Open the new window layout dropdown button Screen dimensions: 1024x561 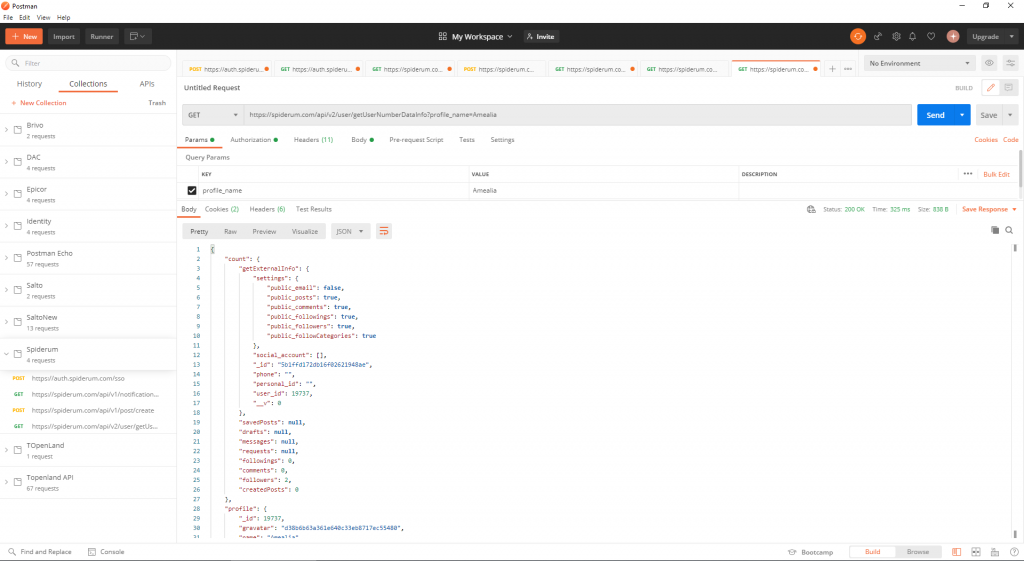pos(137,37)
